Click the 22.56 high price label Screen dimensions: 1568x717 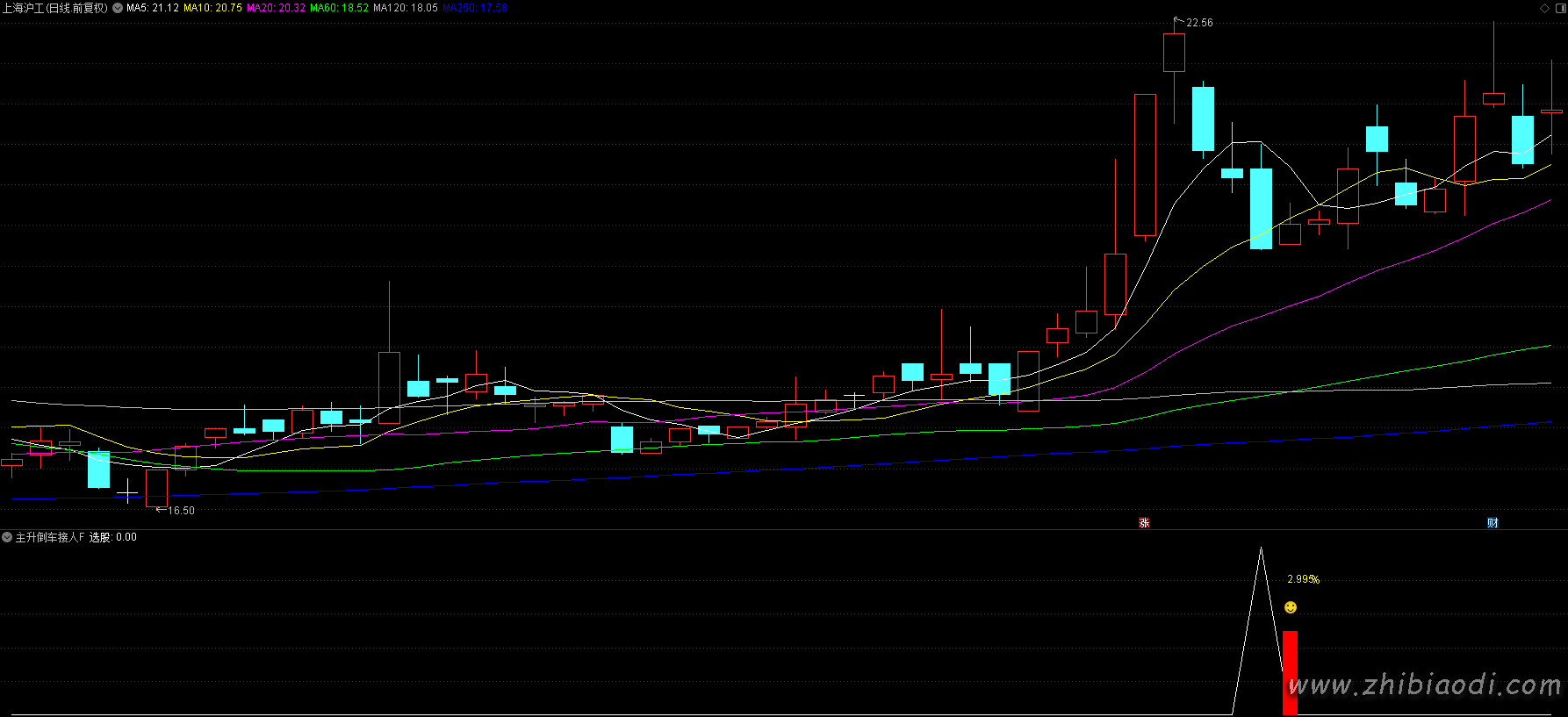pos(1199,23)
